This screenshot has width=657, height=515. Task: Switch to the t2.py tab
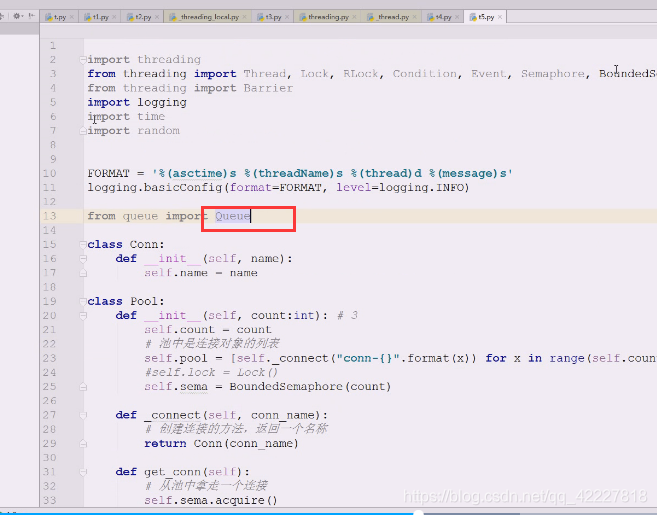click(x=142, y=17)
